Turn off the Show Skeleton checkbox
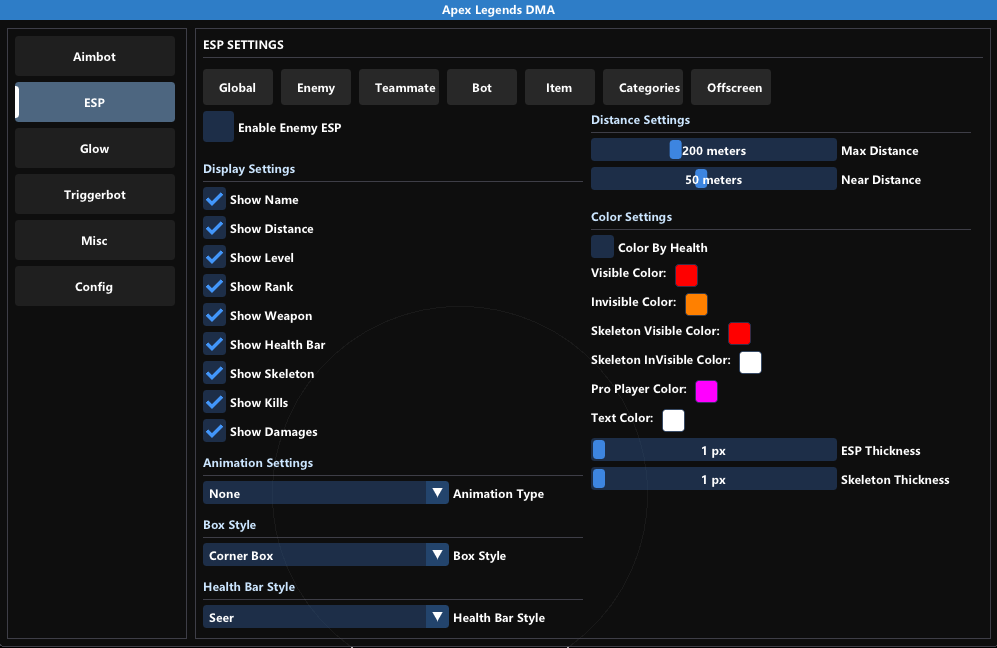 214,374
